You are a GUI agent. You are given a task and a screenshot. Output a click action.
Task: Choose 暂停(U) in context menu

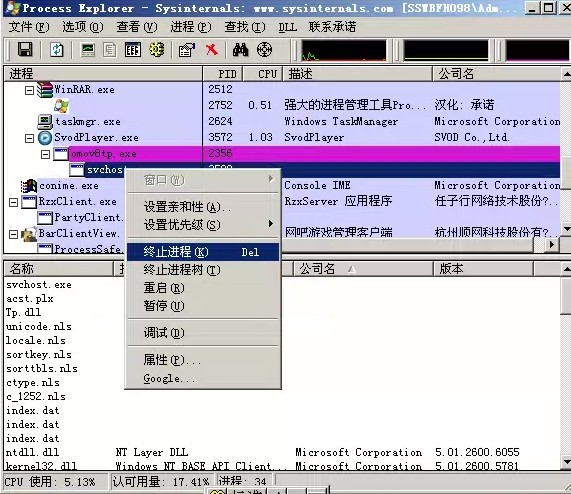(203, 305)
